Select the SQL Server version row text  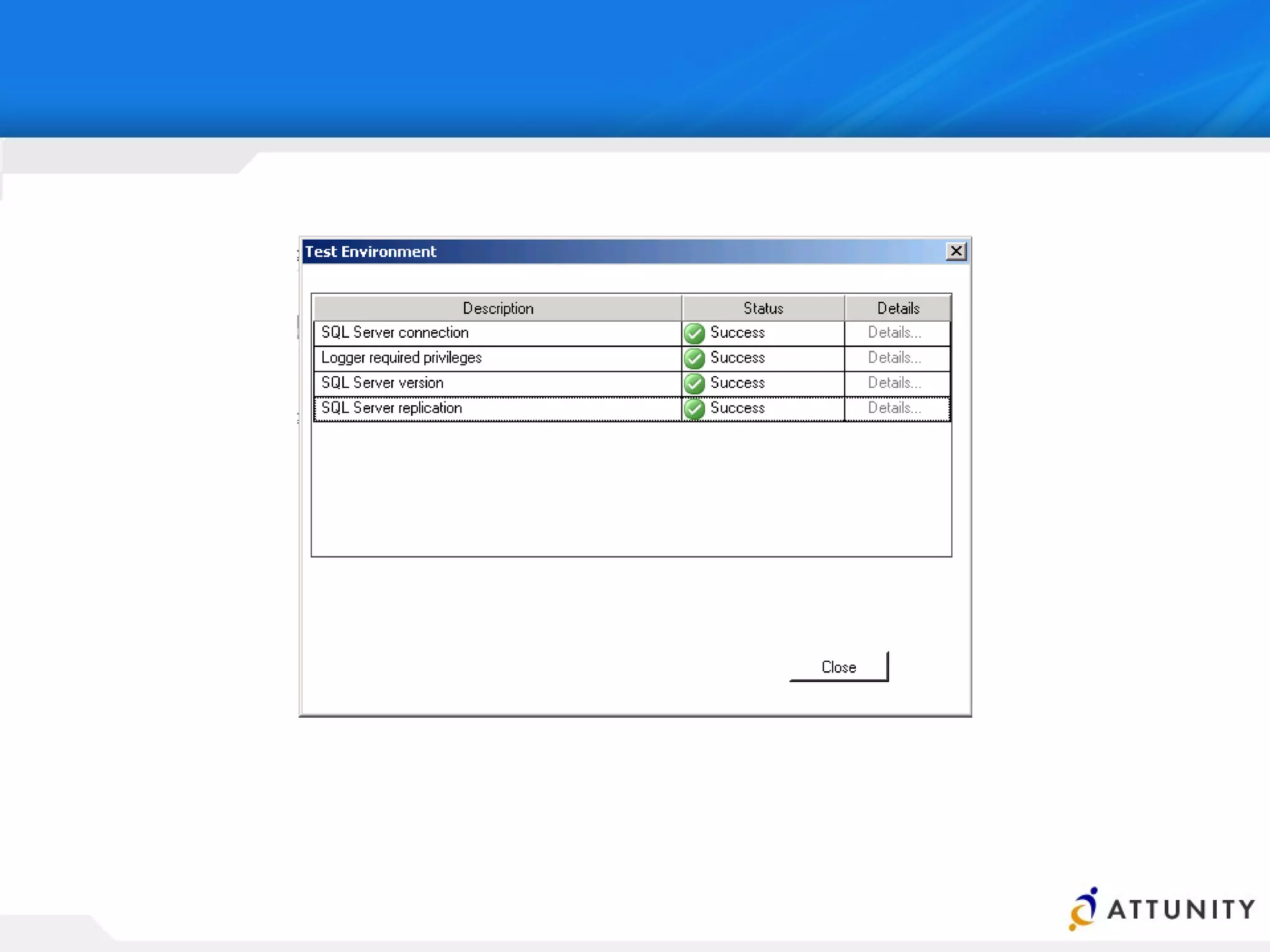coord(382,383)
